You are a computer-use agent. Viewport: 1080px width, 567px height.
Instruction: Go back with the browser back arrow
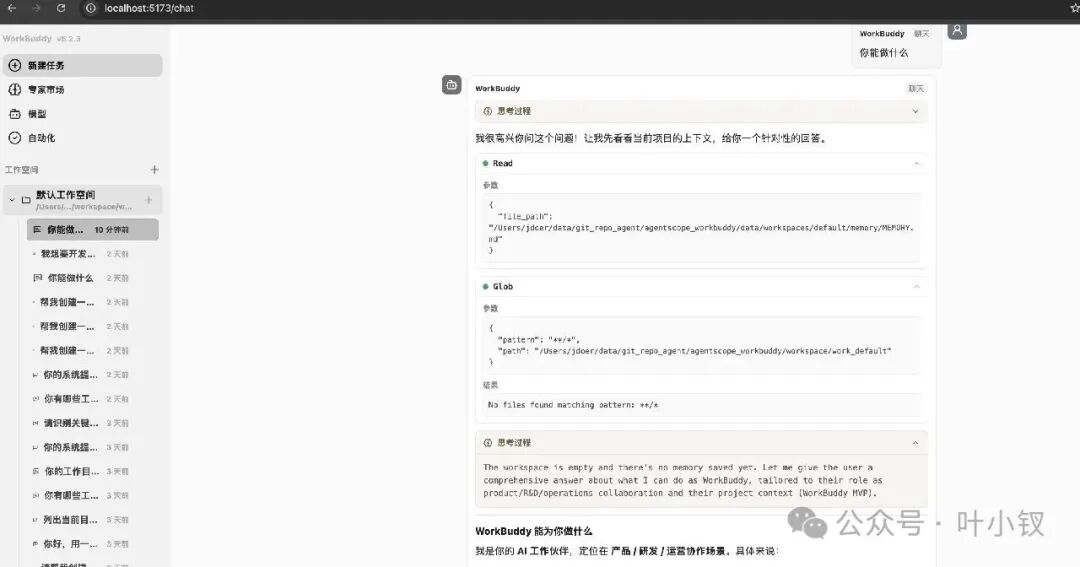point(12,8)
